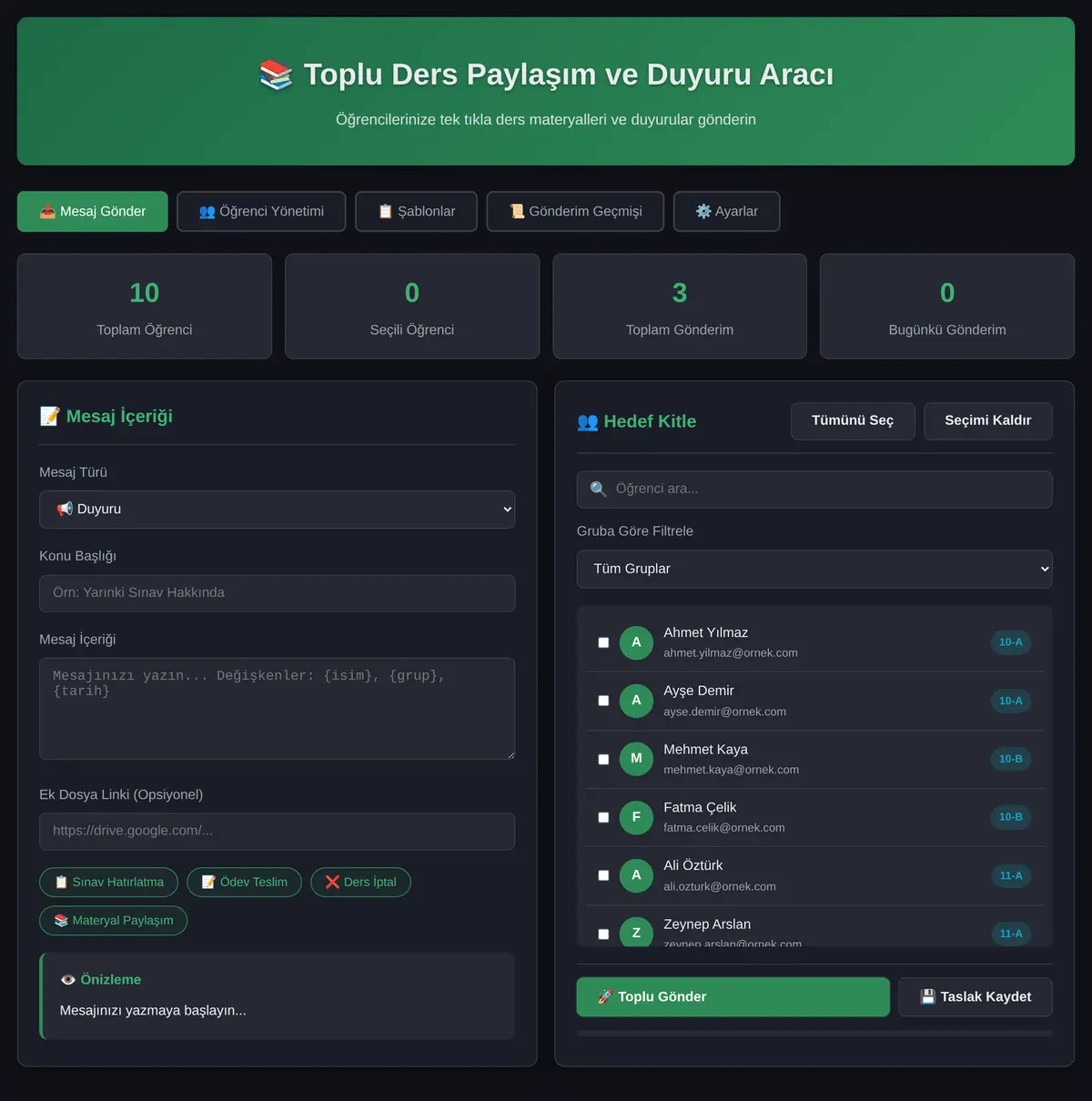Apply Ödev Teslim template chip
The width and height of the screenshot is (1092, 1101).
pos(244,882)
